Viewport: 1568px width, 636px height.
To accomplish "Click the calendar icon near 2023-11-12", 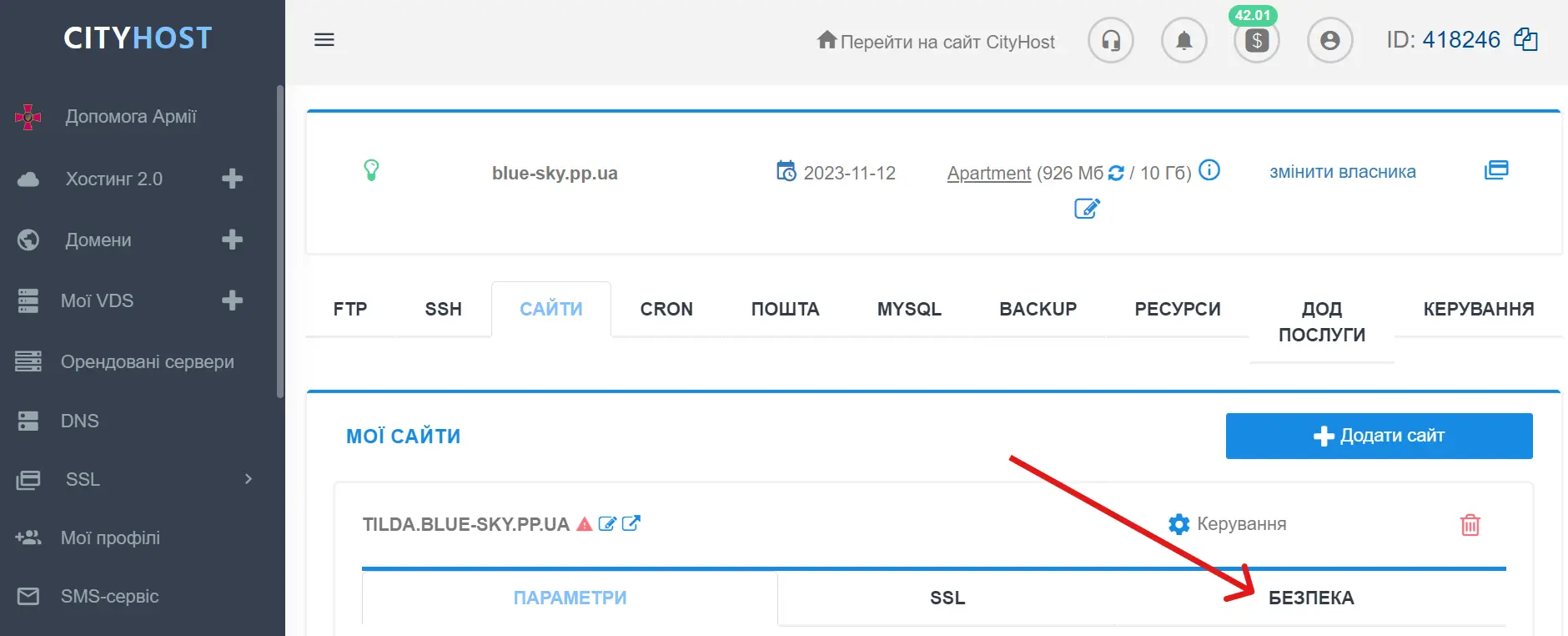I will click(x=786, y=171).
